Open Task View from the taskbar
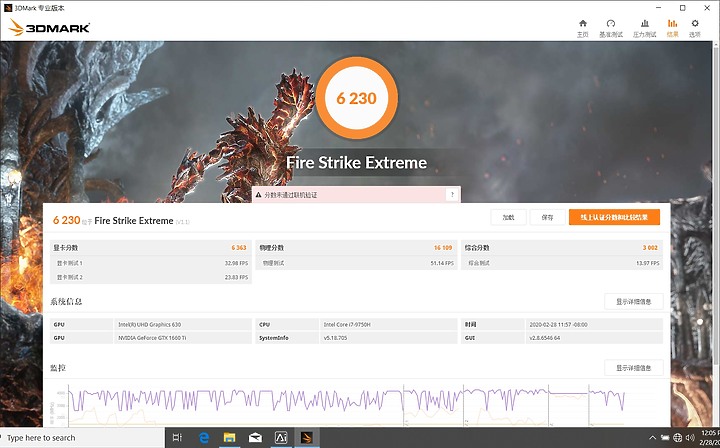This screenshot has width=720, height=448. pos(177,438)
